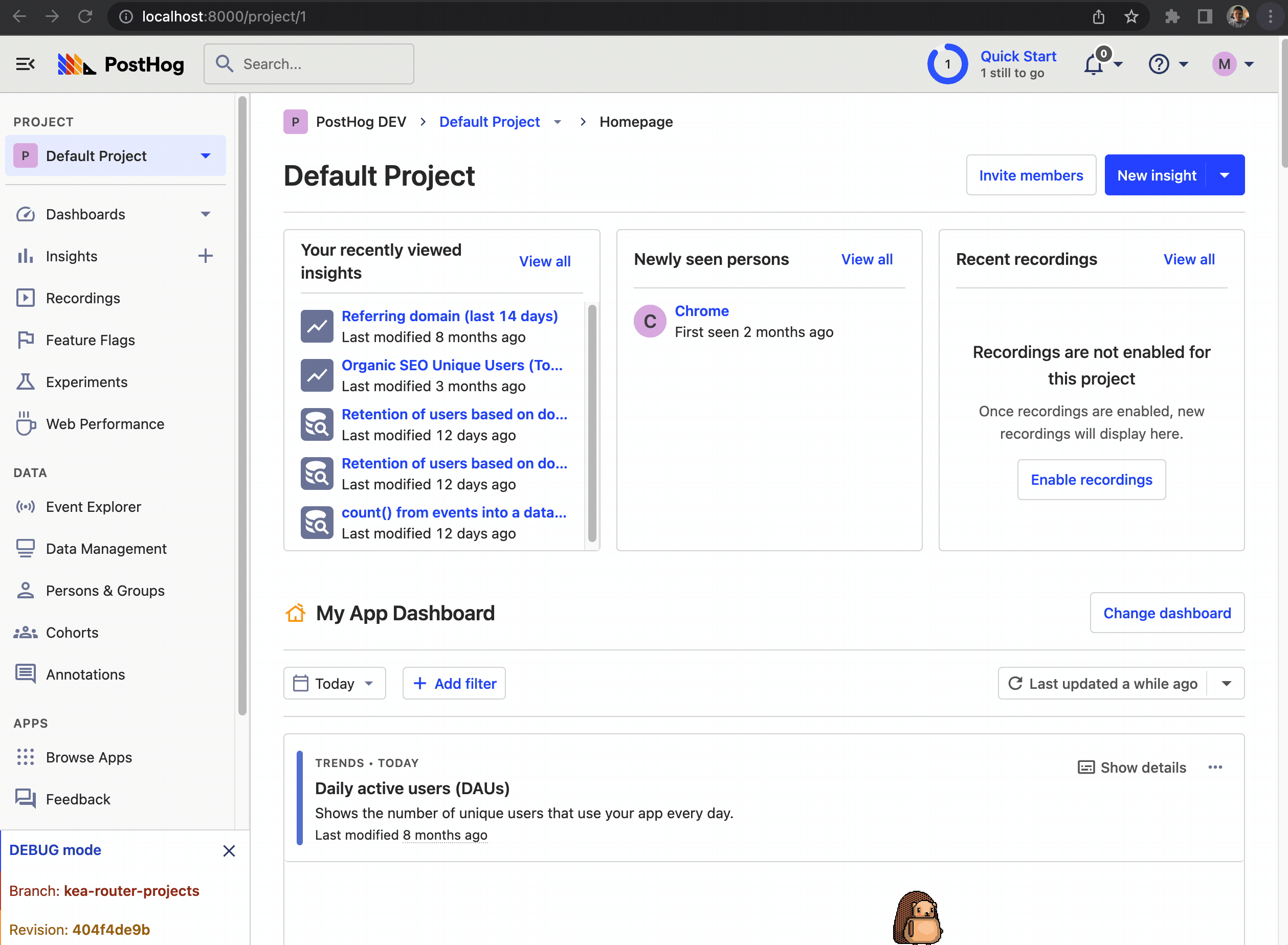1288x945 pixels.
Task: Close the DEBUG mode panel
Action: click(229, 850)
